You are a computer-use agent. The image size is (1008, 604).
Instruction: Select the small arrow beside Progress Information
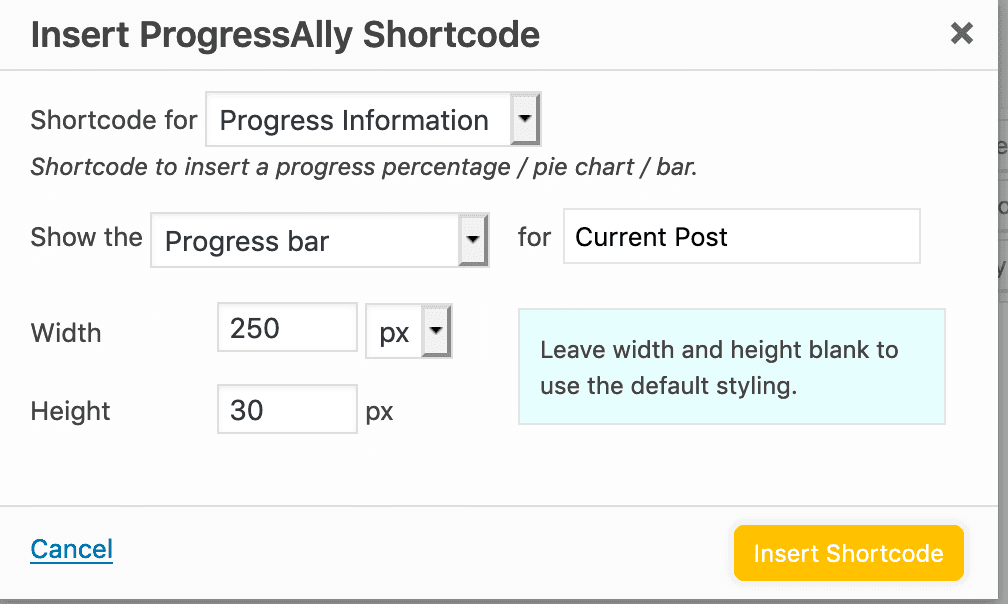[x=526, y=119]
